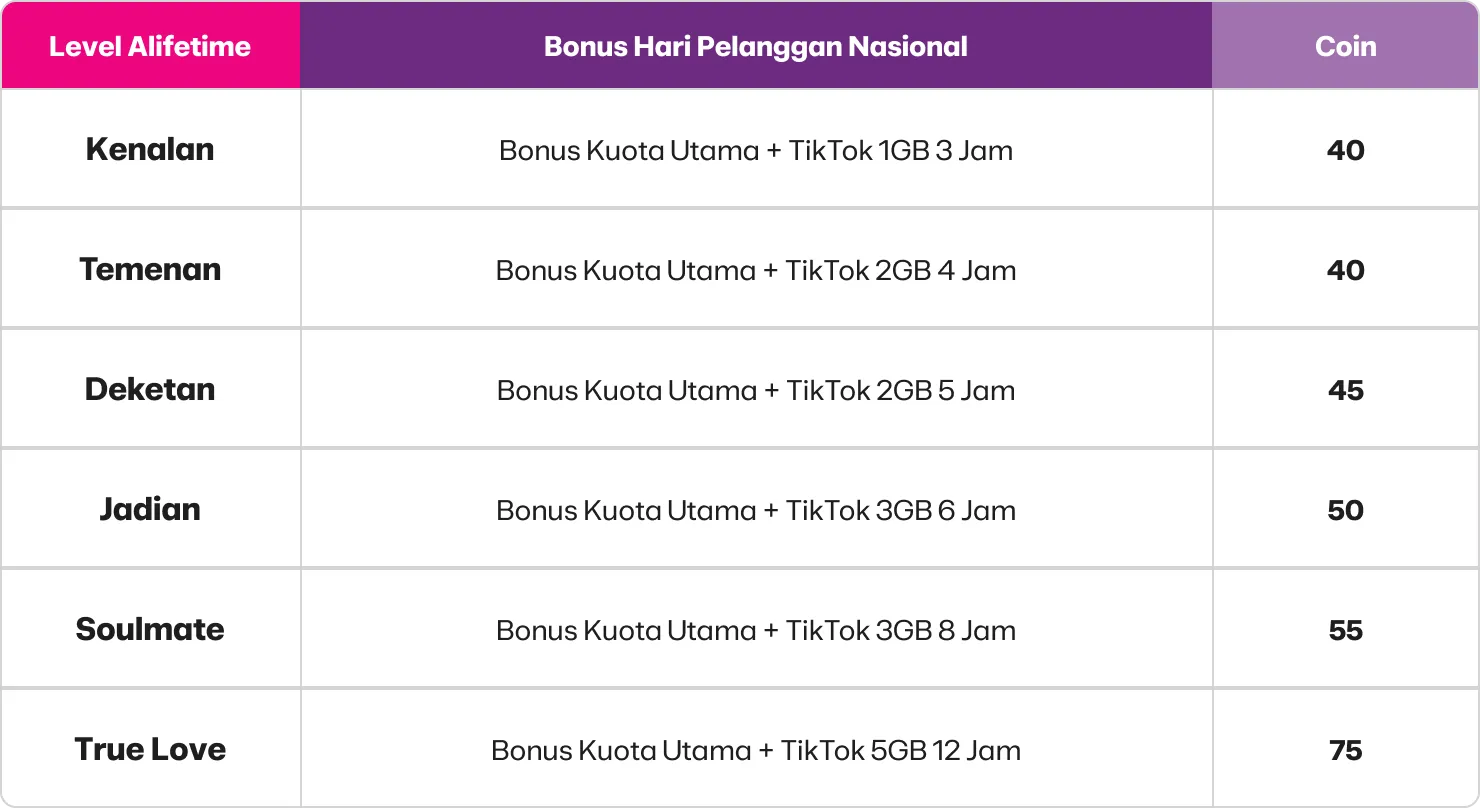Select the coin value 55
The image size is (1480, 808).
pos(1346,630)
